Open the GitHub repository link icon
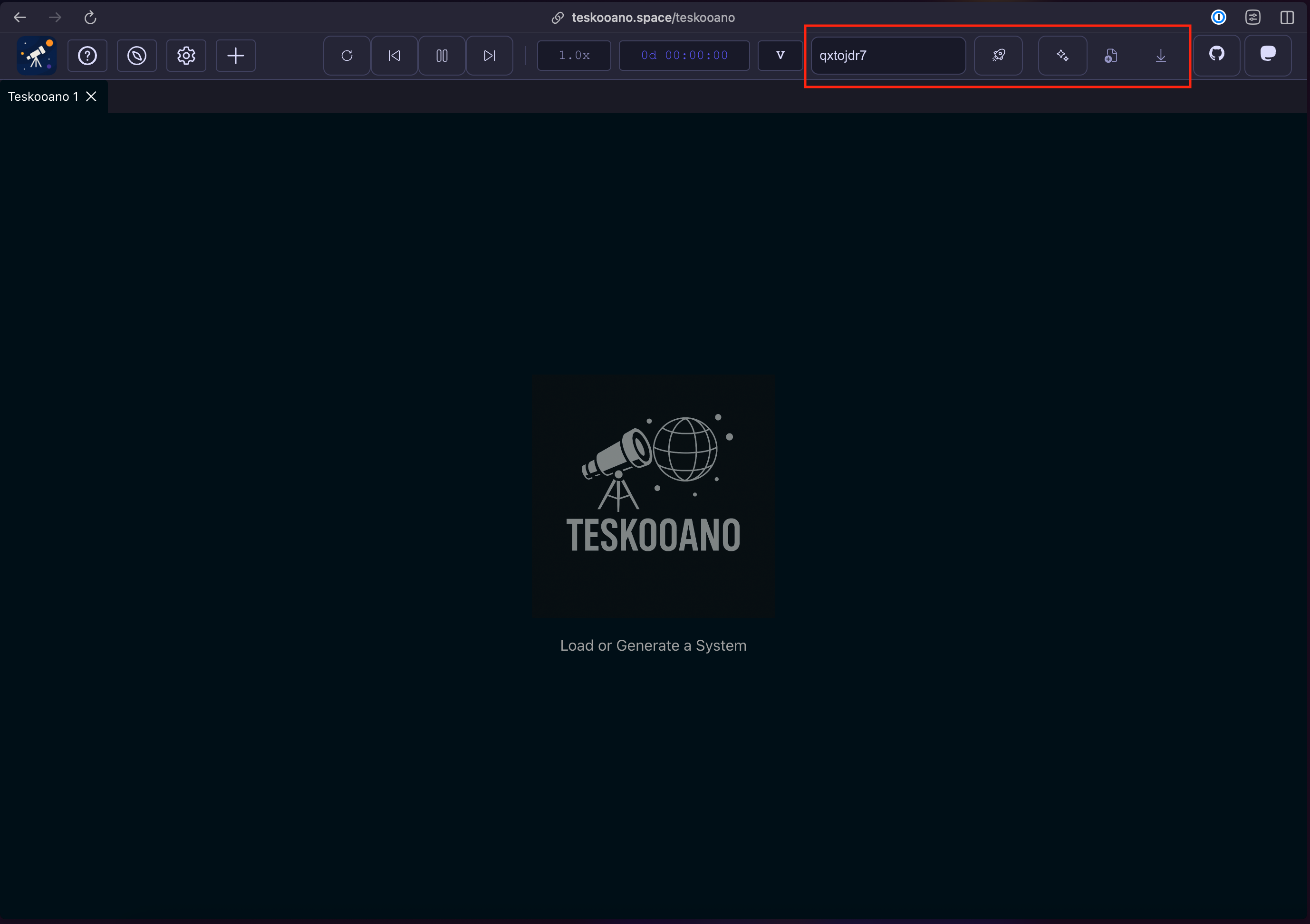This screenshot has width=1310, height=924. pyautogui.click(x=1216, y=55)
